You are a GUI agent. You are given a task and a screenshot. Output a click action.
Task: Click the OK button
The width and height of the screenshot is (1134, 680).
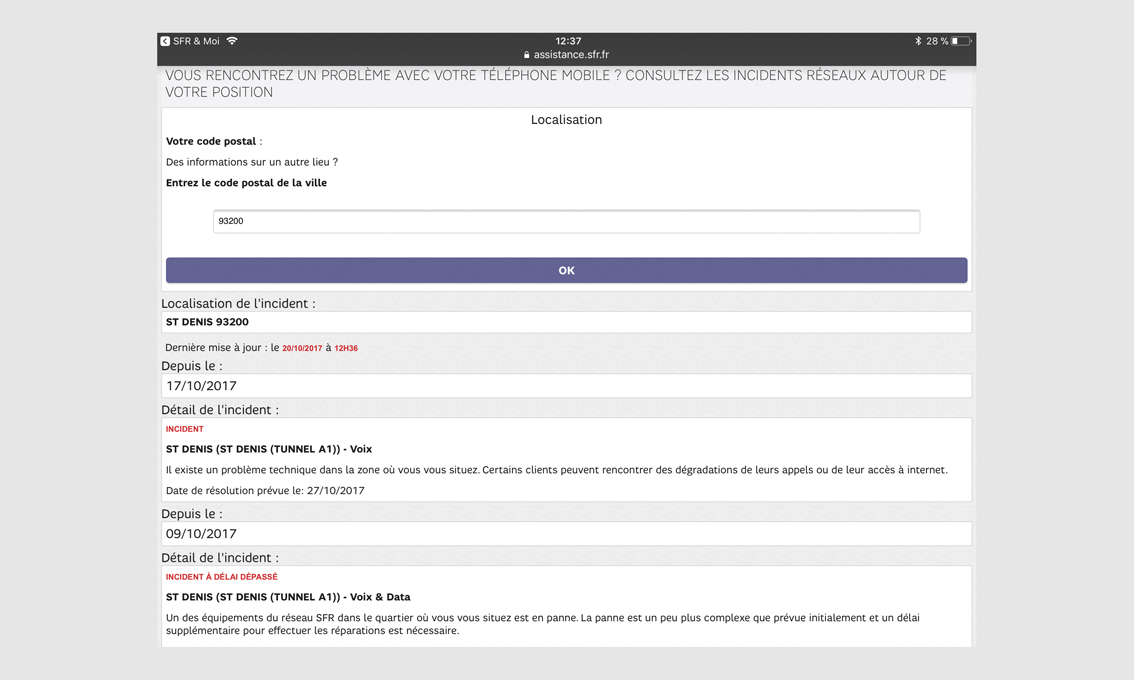pos(566,271)
